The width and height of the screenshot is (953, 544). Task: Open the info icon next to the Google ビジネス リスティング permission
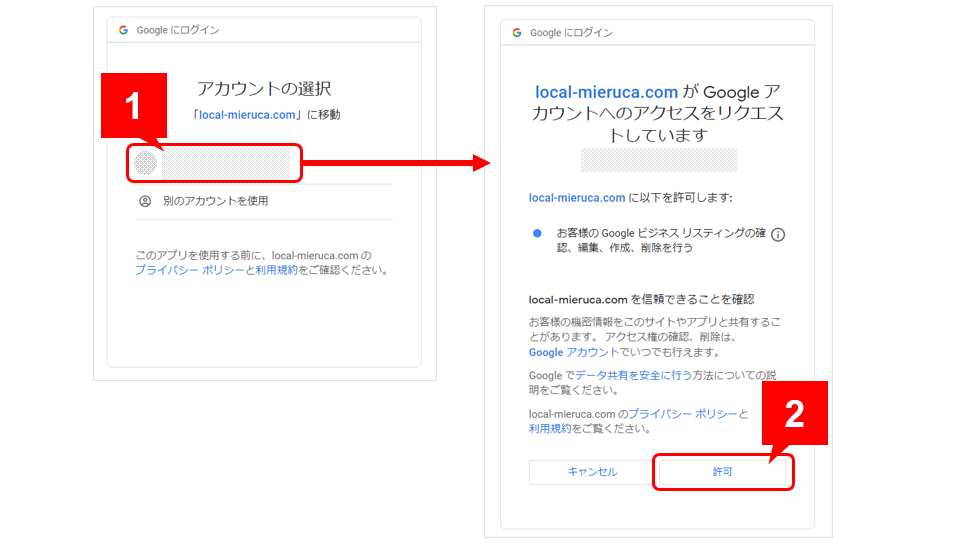pyautogui.click(x=778, y=234)
